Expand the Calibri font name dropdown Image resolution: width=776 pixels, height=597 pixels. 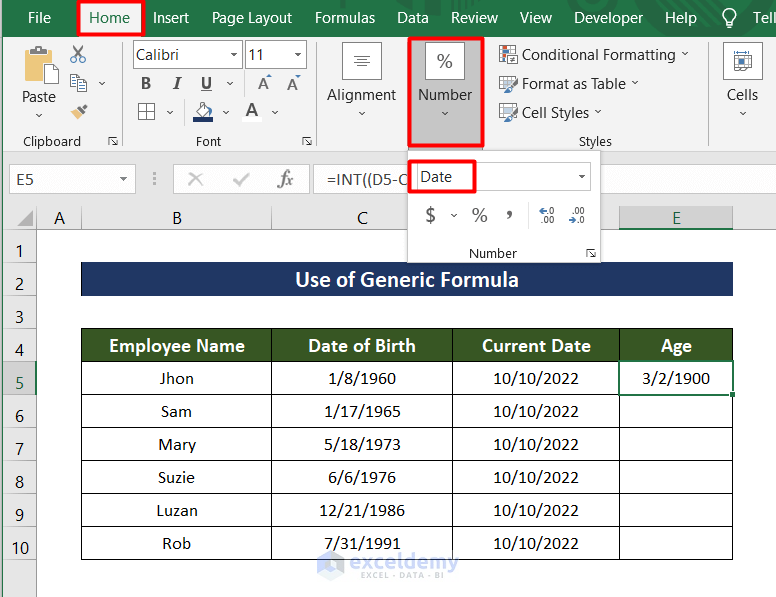tap(233, 55)
